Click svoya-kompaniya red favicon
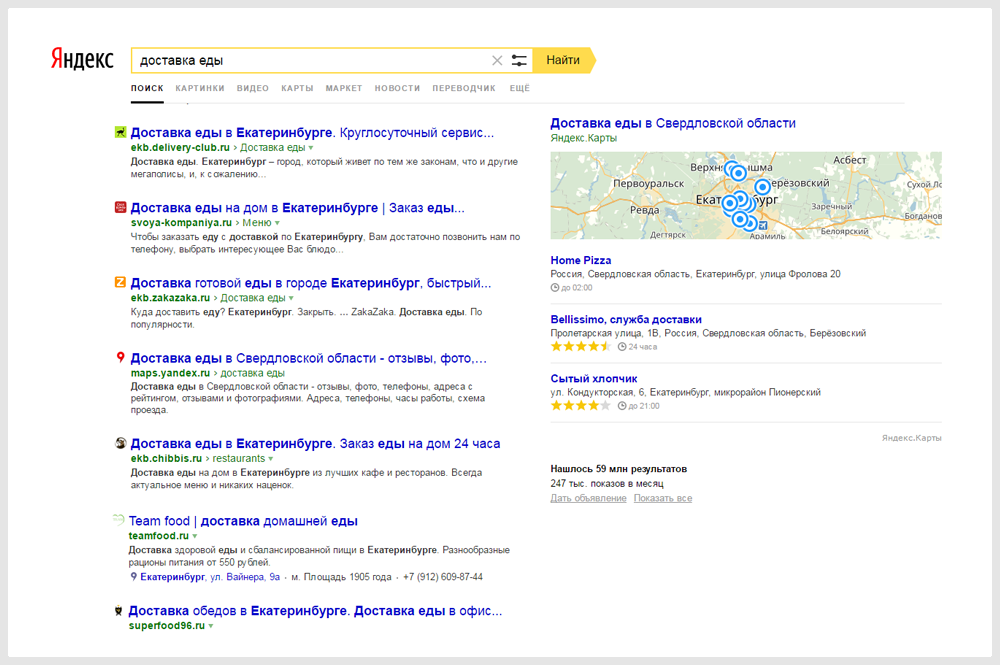1000x665 pixels. pos(121,207)
